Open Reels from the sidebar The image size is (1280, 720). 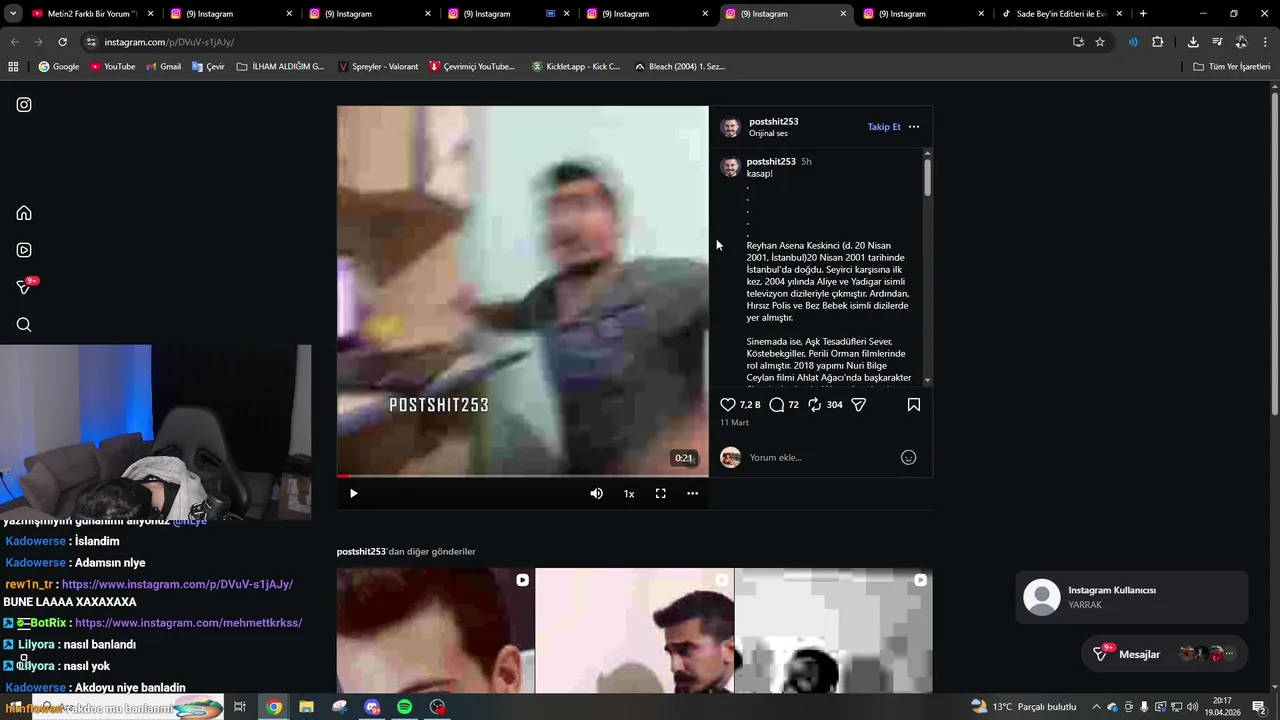tap(24, 250)
